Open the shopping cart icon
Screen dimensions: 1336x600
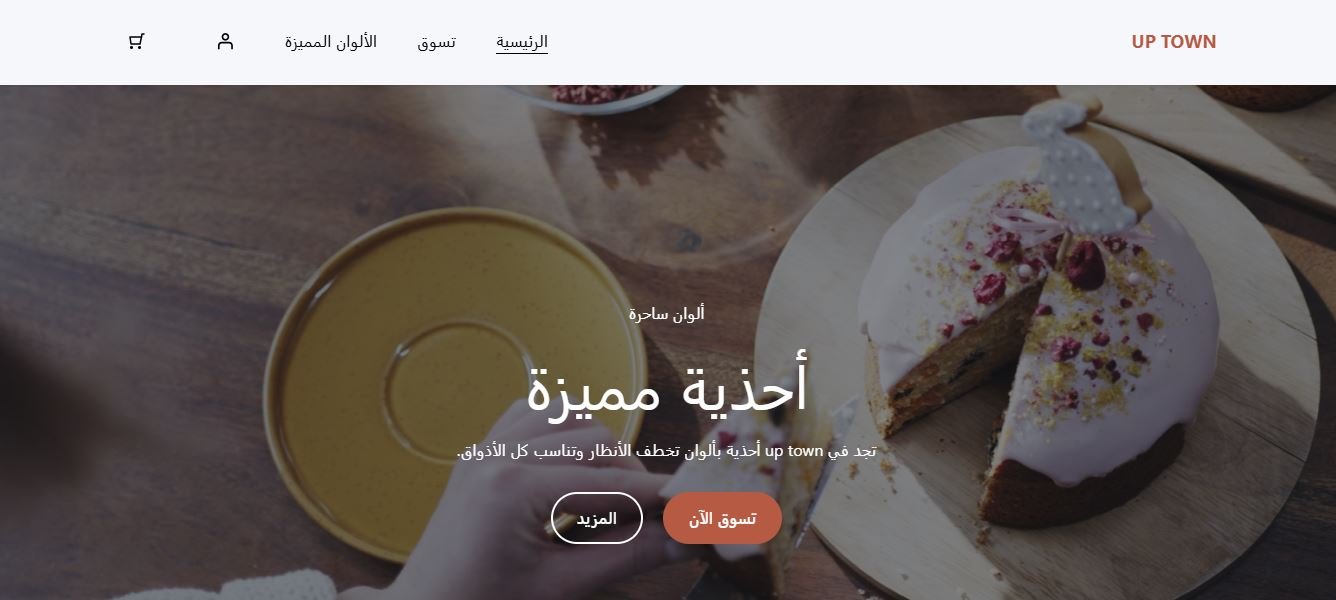pos(137,42)
